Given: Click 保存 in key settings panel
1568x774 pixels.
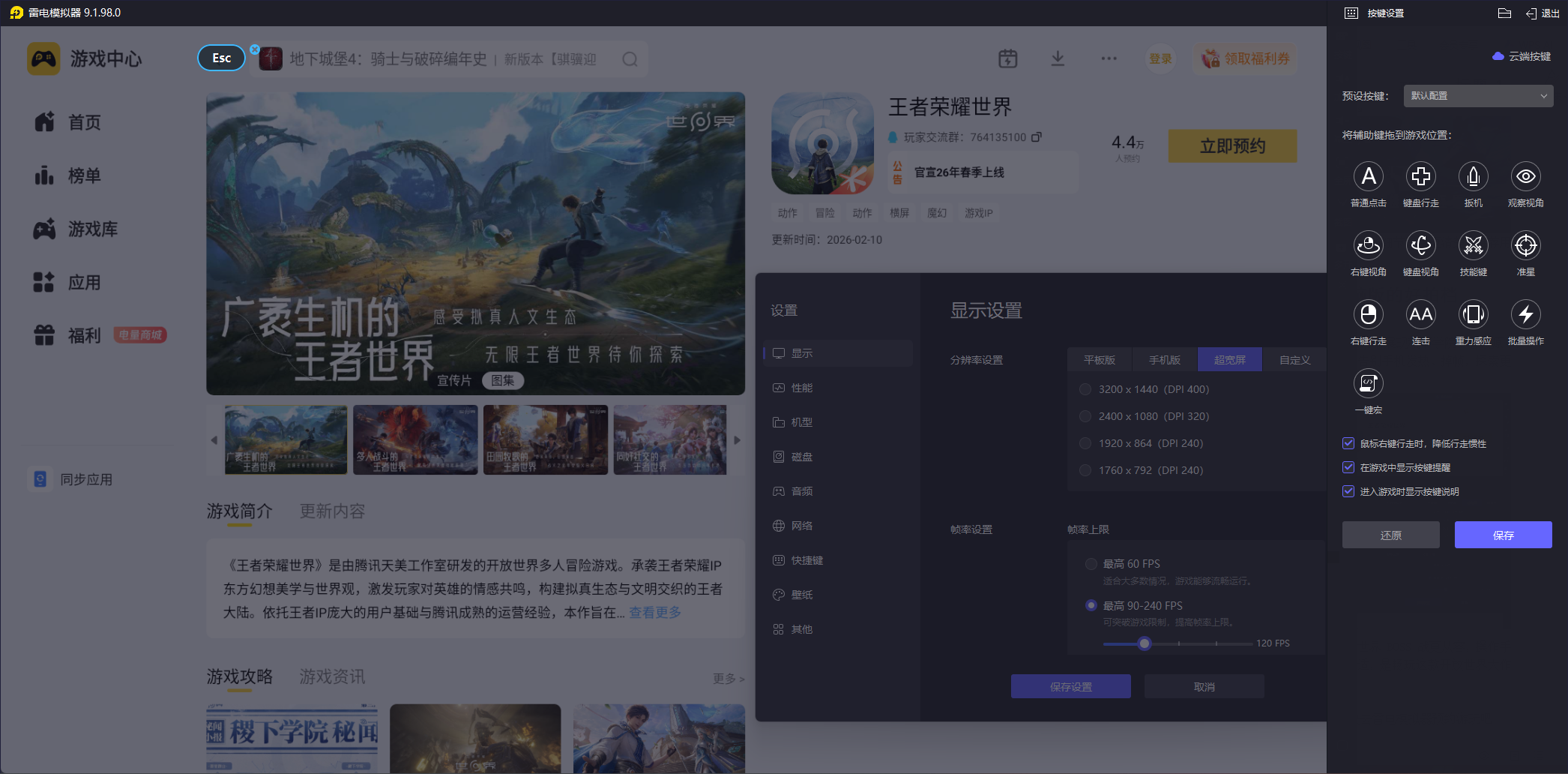Looking at the screenshot, I should (1504, 535).
